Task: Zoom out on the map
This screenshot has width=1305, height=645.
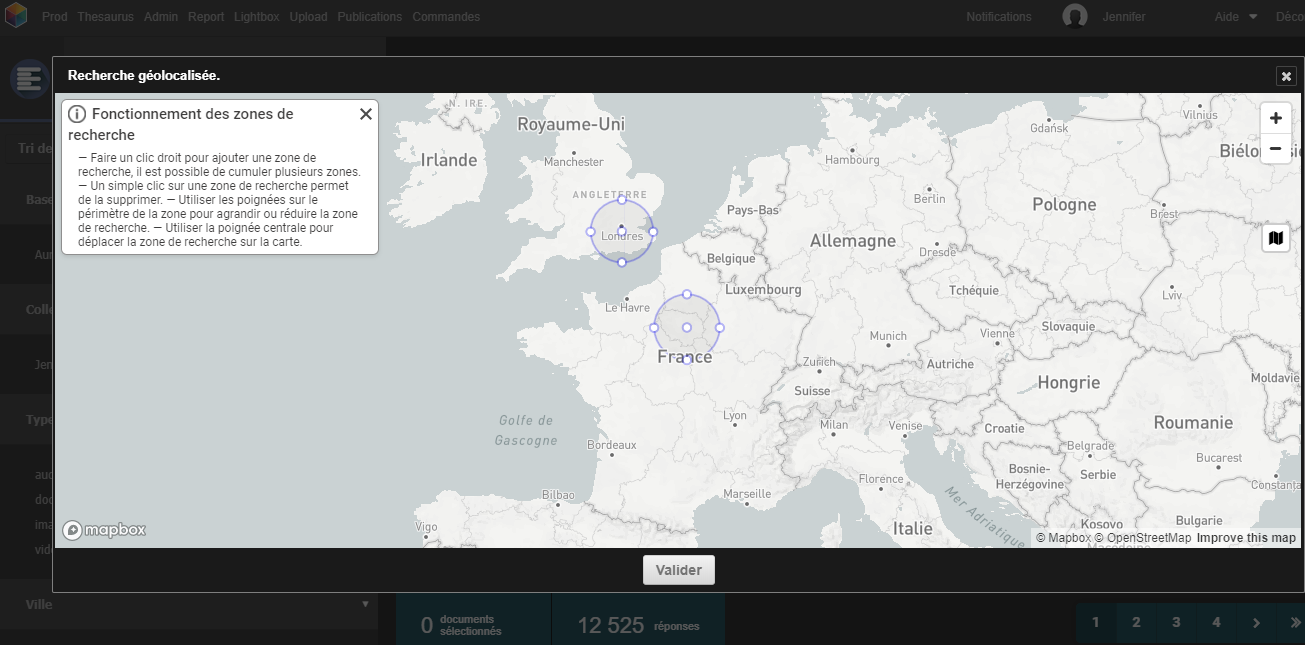Action: 1275,149
